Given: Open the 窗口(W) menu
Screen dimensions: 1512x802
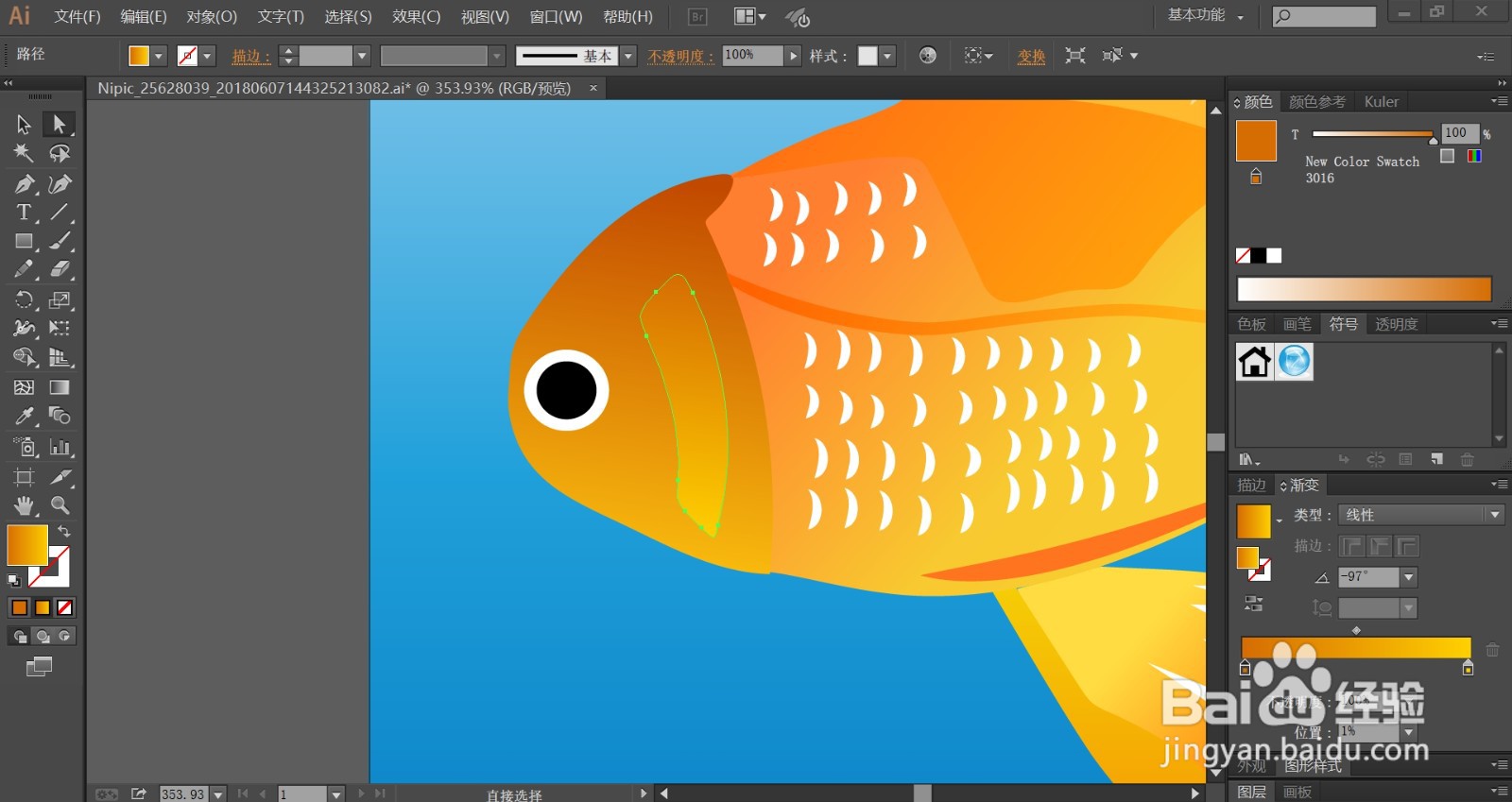Looking at the screenshot, I should click(556, 17).
